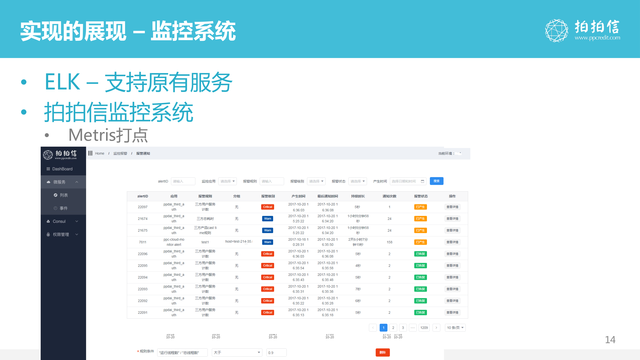Screen dimensions: 640x360
Task: Click the detail button in the last table row
Action: pyautogui.click(x=452, y=313)
